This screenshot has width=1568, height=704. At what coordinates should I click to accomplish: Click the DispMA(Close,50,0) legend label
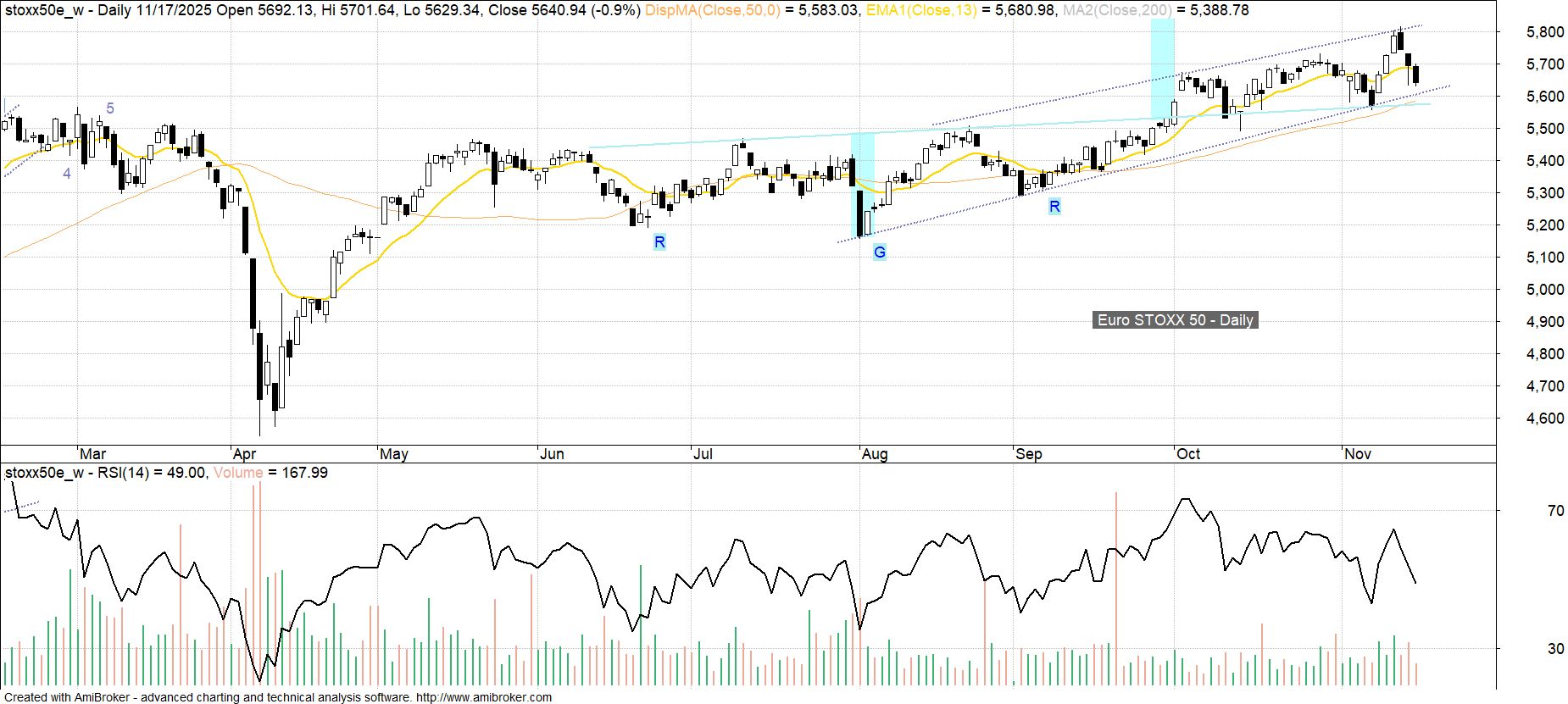[712, 10]
